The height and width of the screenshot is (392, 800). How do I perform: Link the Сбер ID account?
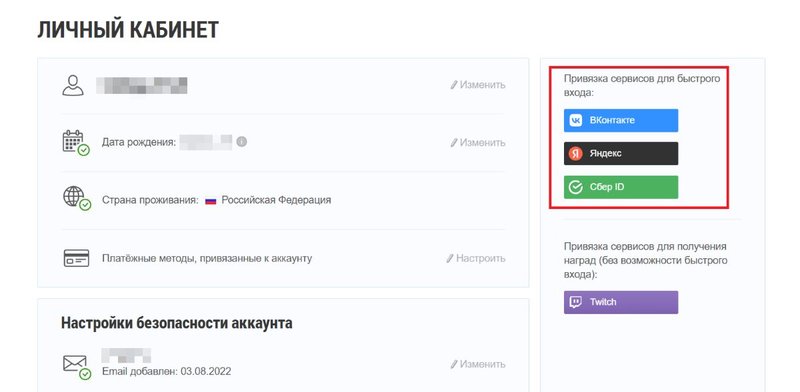pyautogui.click(x=621, y=187)
